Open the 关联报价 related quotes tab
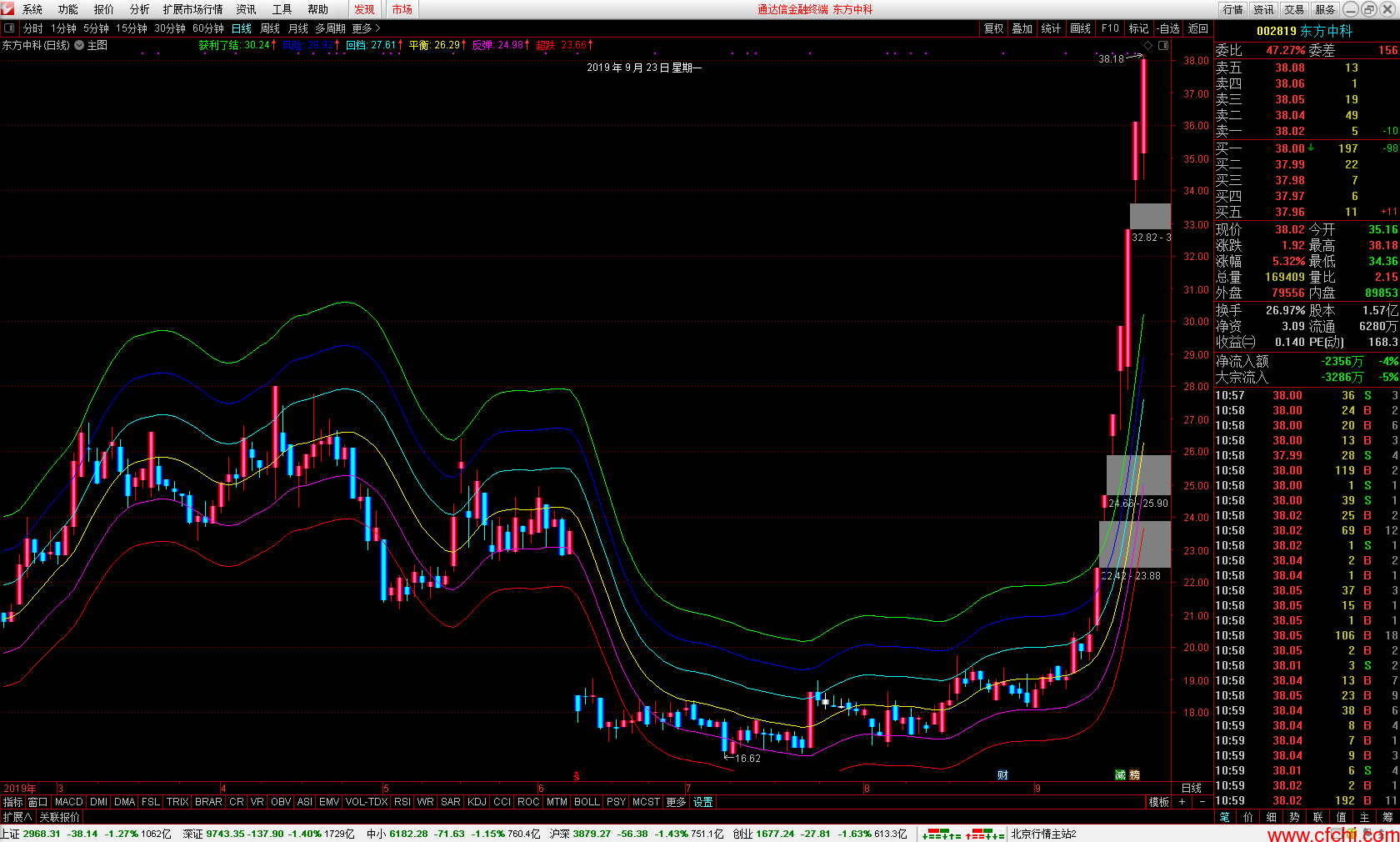Screen dimensions: 1400x842 60,817
